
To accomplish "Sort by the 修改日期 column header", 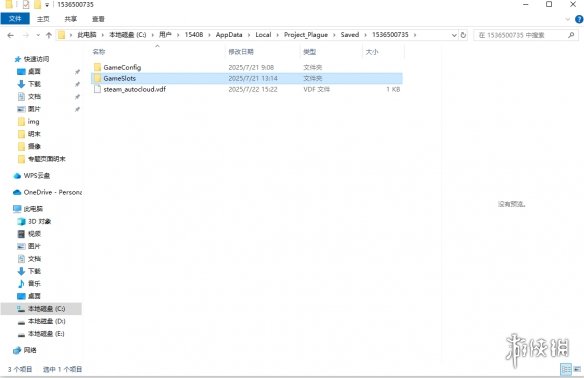I will click(x=241, y=52).
